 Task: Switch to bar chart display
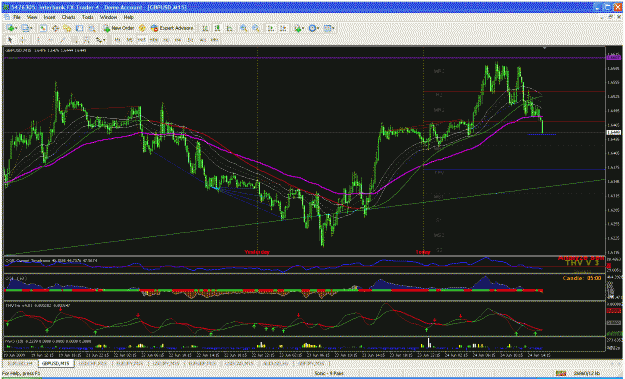point(205,28)
